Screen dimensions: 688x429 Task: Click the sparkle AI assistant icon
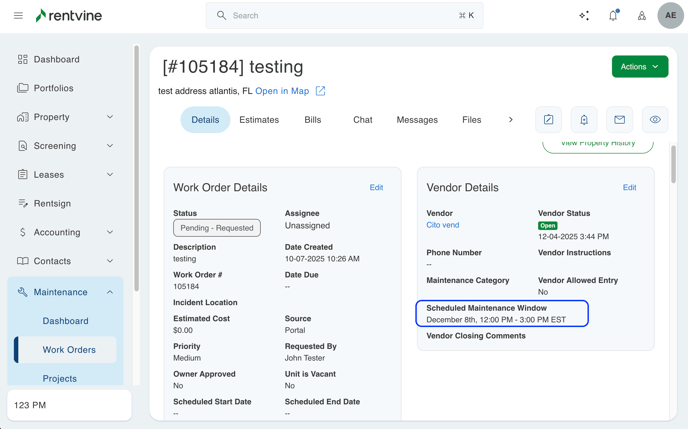[x=584, y=16]
